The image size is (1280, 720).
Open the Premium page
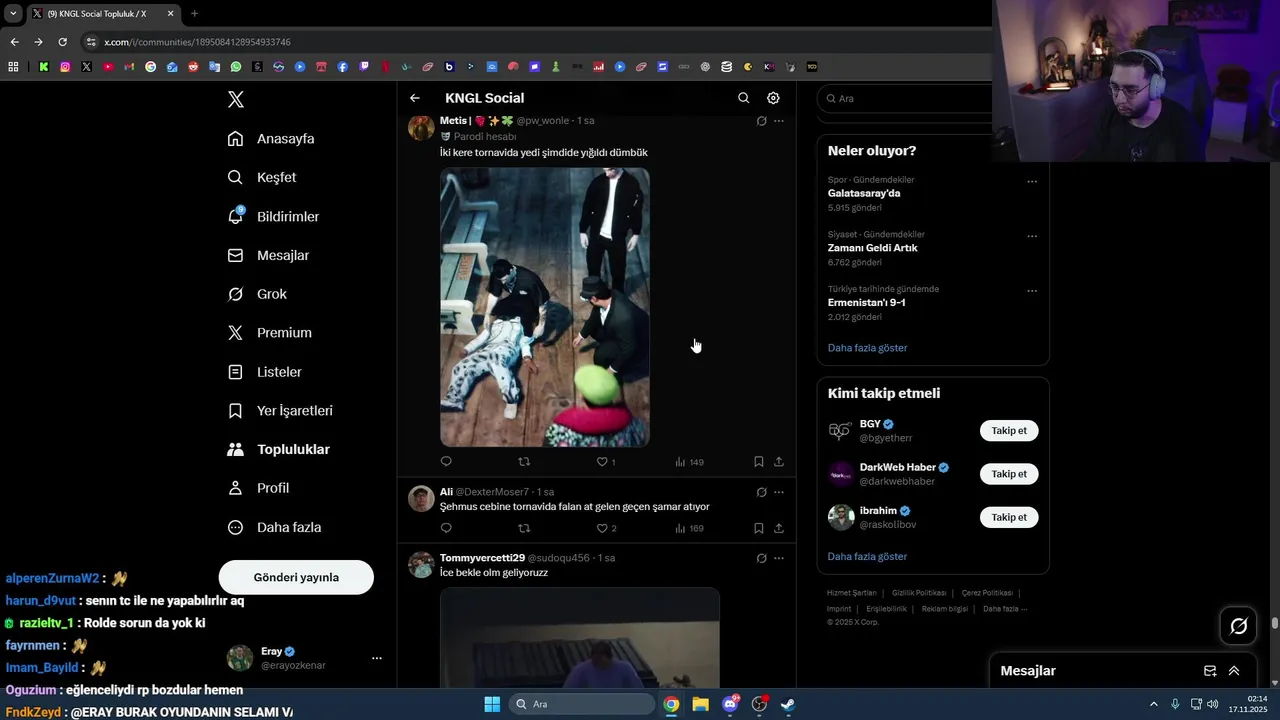click(269, 333)
